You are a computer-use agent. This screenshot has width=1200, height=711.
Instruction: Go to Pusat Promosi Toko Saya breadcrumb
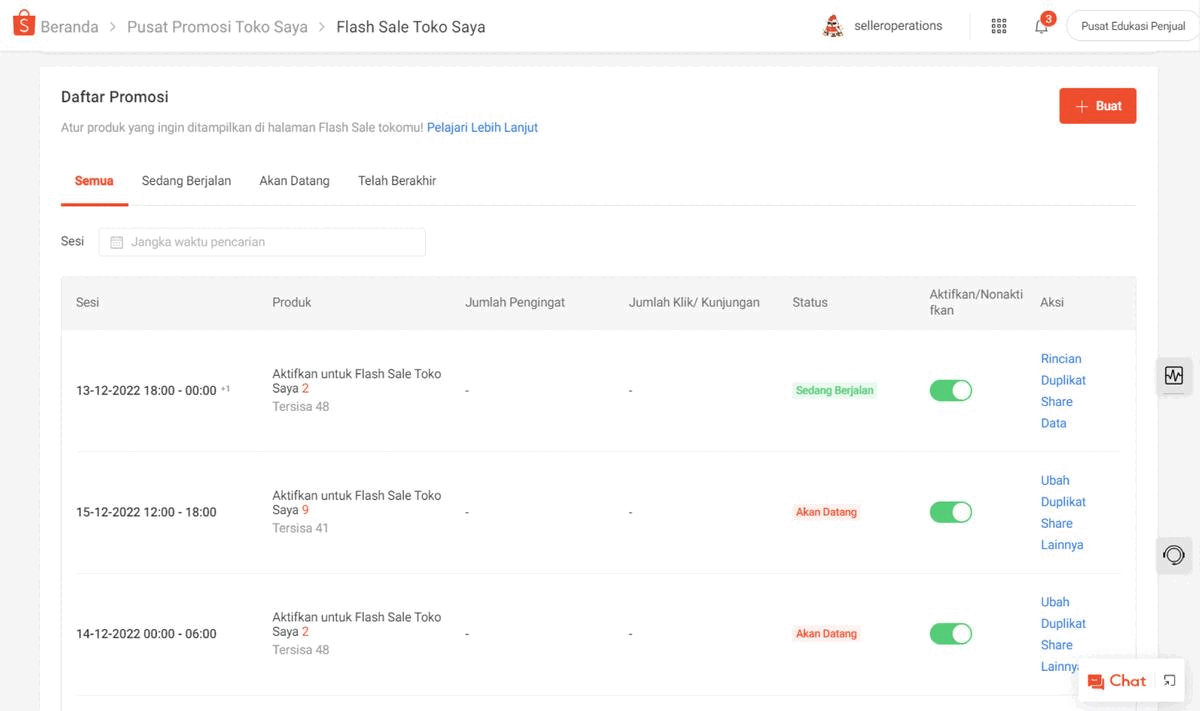pyautogui.click(x=217, y=27)
